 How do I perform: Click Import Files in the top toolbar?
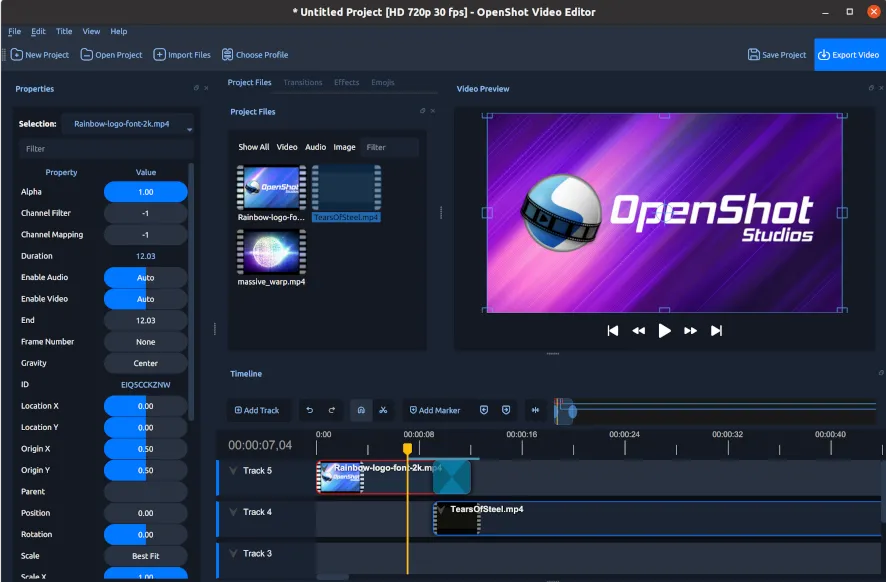pos(182,54)
